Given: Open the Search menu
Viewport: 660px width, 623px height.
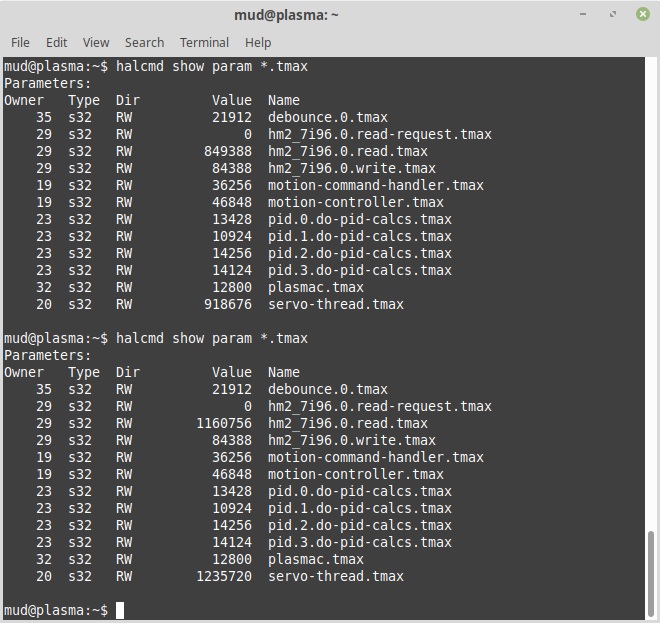Looking at the screenshot, I should pyautogui.click(x=144, y=43).
